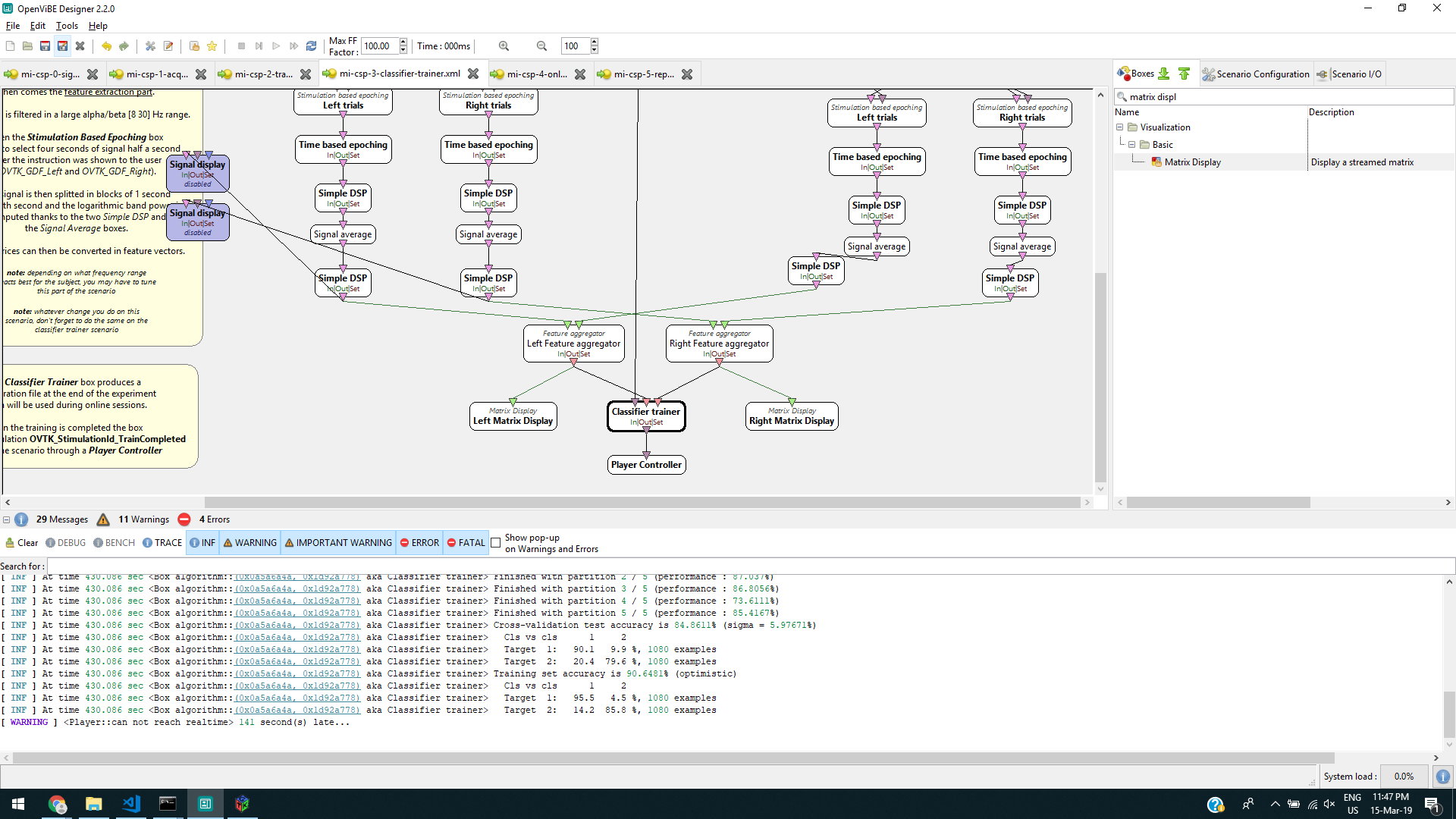Undo the last action with the yellow arrow
Image resolution: width=1456 pixels, height=819 pixels.
[x=106, y=46]
